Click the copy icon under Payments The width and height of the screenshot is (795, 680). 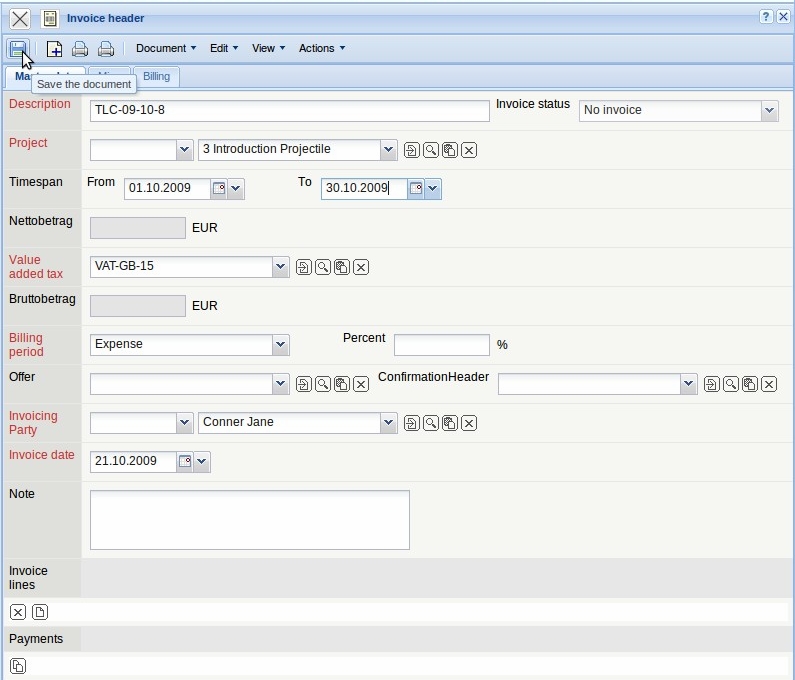(18, 666)
